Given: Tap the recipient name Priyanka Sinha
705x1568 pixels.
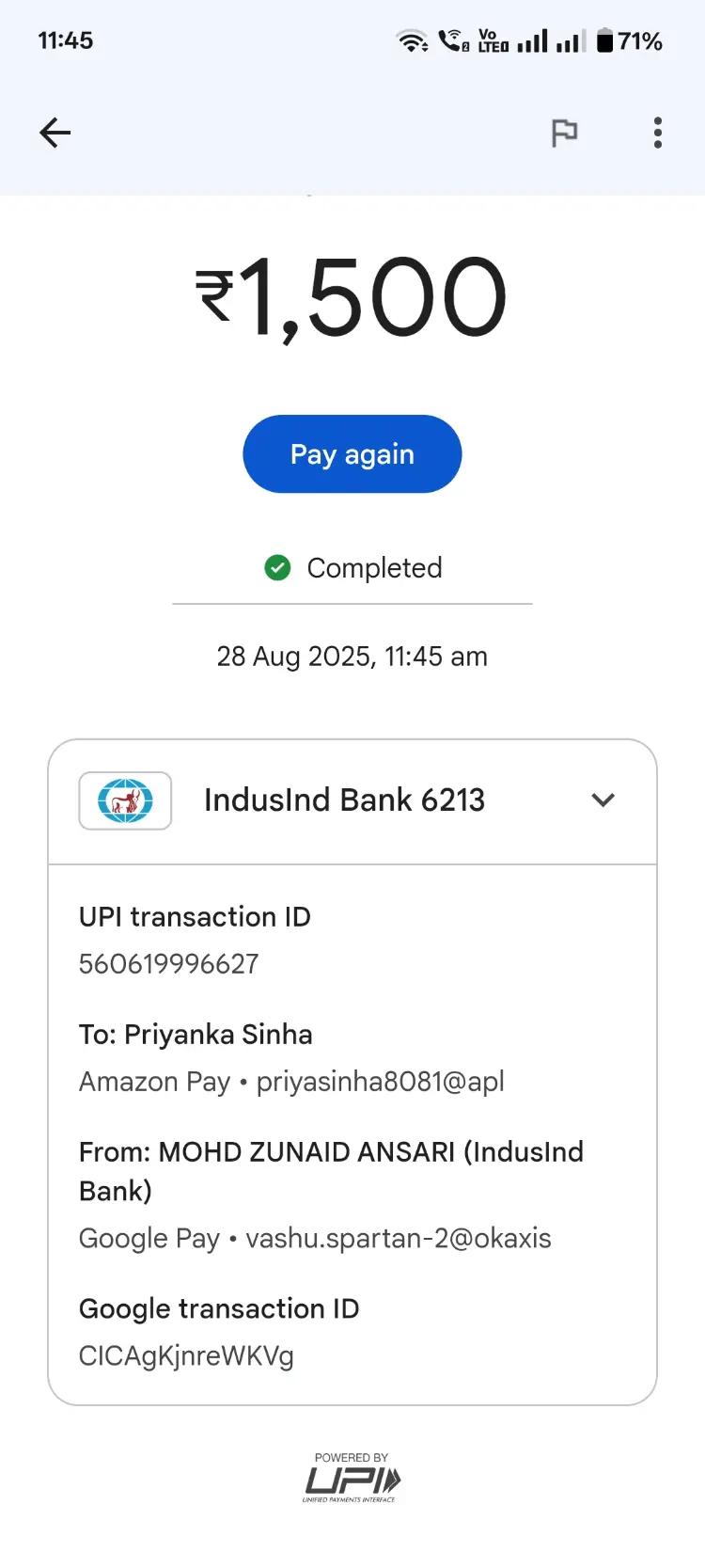Looking at the screenshot, I should click(x=218, y=1035).
